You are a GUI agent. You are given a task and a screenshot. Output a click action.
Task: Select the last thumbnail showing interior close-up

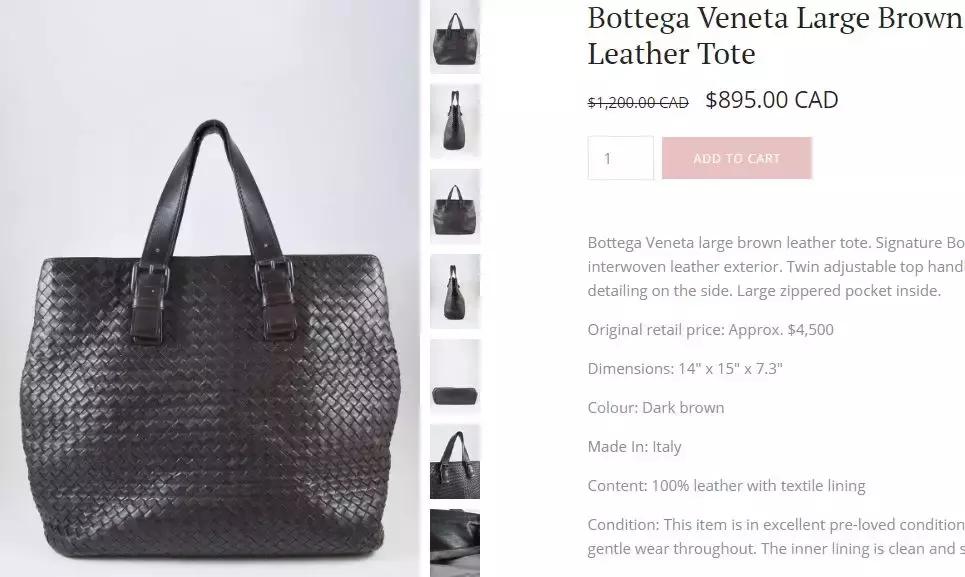pos(455,543)
